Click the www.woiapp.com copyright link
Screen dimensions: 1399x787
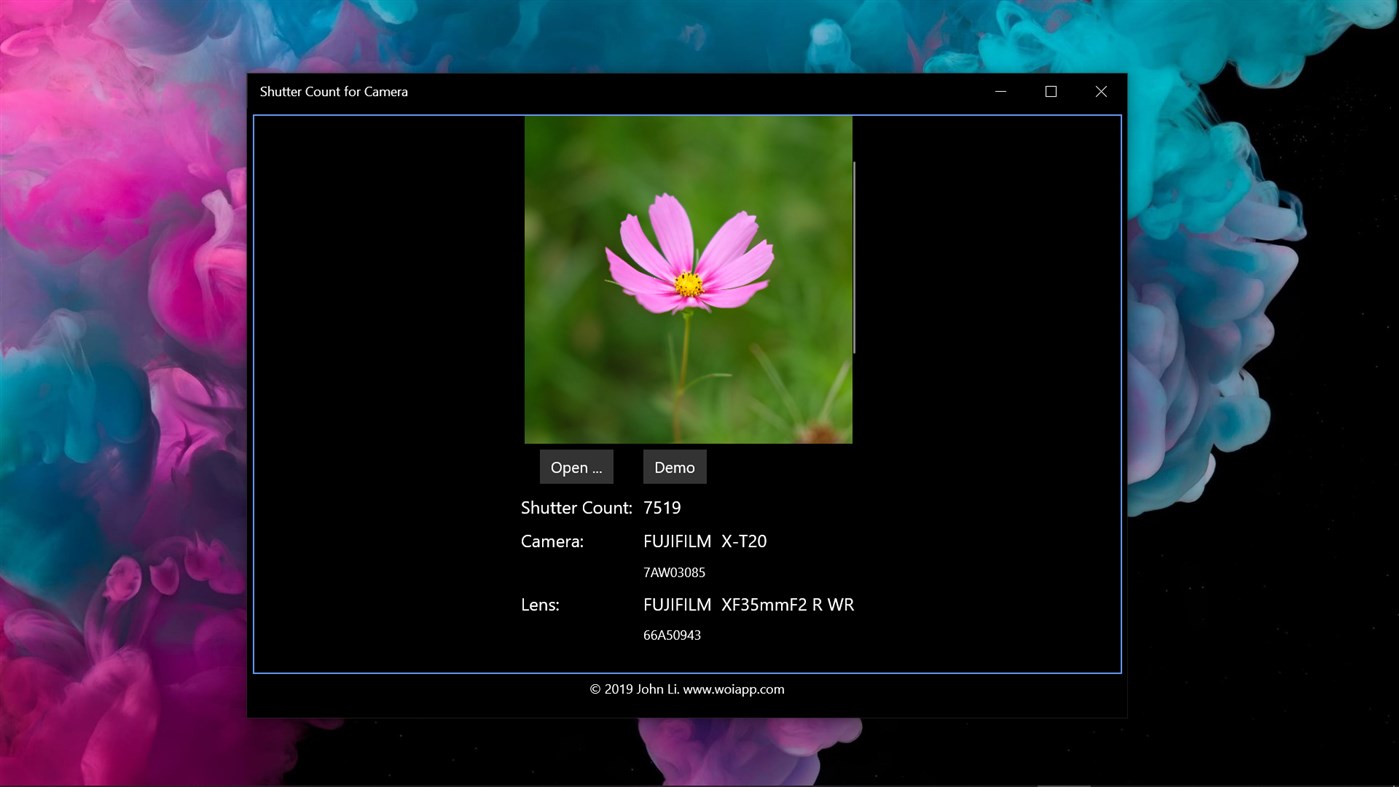click(x=736, y=688)
